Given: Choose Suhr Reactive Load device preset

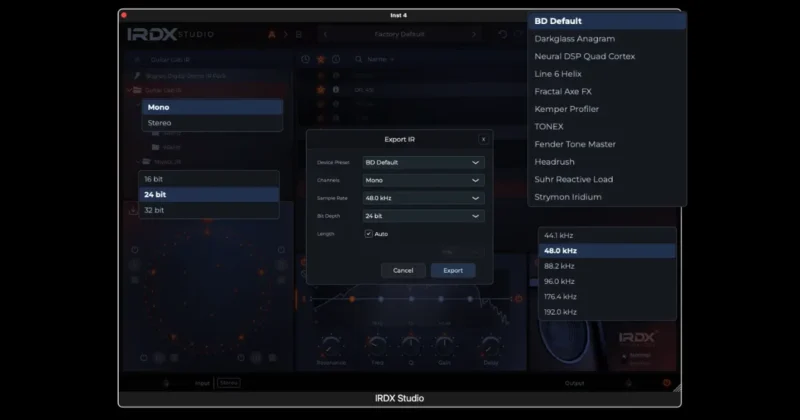Looking at the screenshot, I should coord(607,180).
